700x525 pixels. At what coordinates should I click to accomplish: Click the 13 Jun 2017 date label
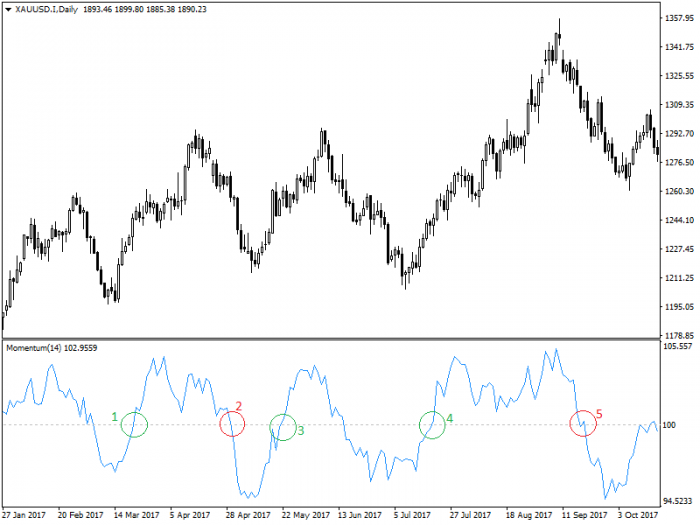pyautogui.click(x=359, y=515)
